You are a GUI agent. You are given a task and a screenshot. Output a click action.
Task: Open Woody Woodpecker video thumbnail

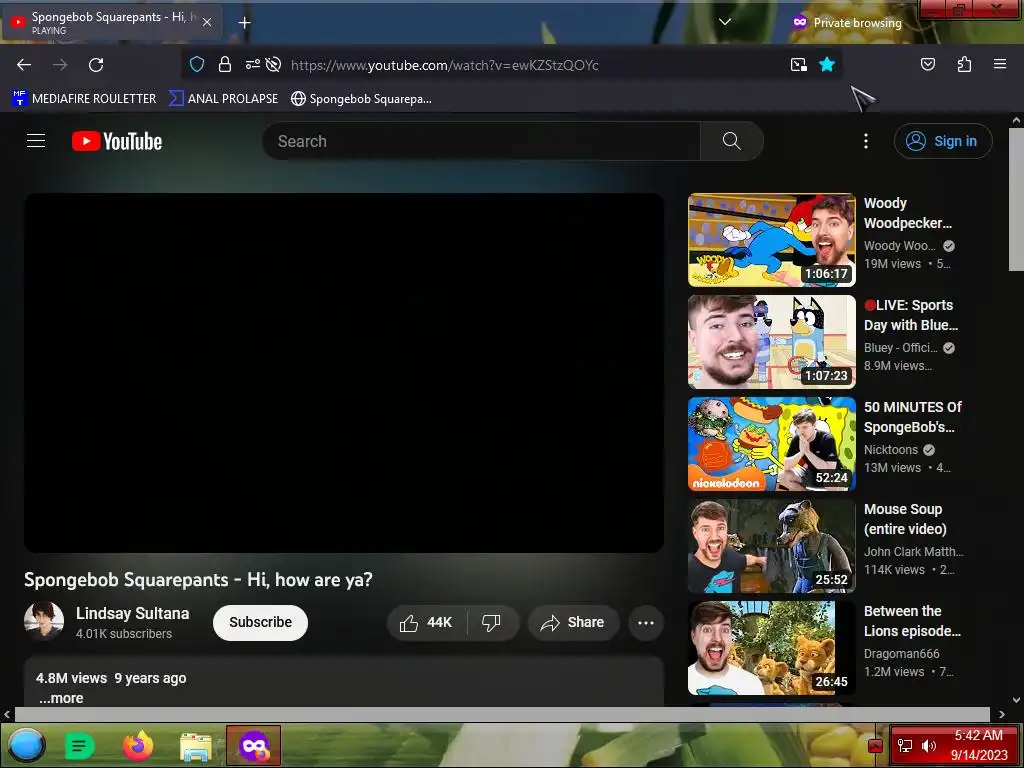point(771,240)
